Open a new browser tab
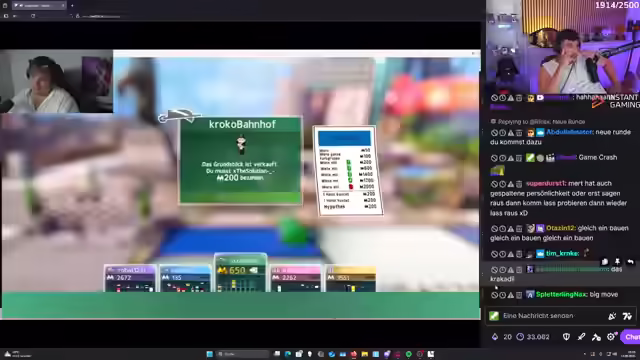Image resolution: width=640 pixels, height=360 pixels. [72, 5]
